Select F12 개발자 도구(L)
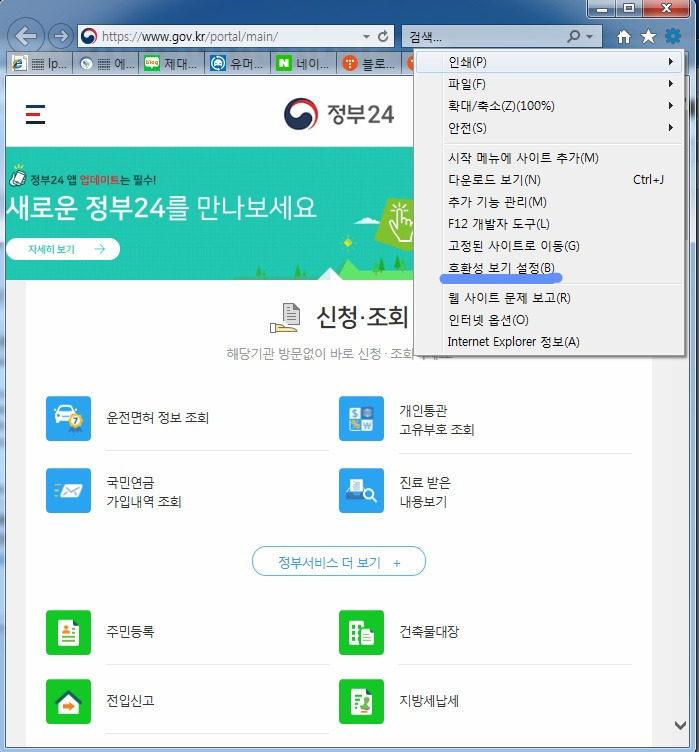Viewport: 699px width, 752px height. (549, 224)
